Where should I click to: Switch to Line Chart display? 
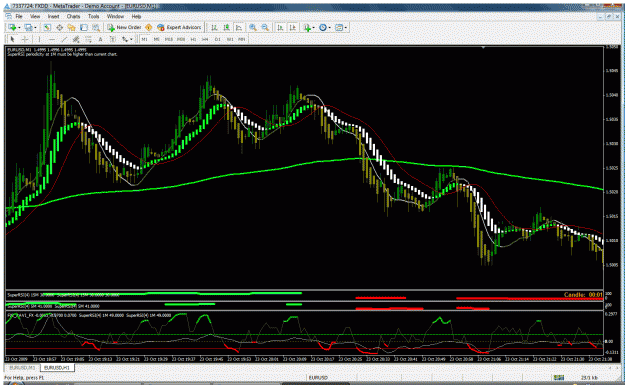239,28
